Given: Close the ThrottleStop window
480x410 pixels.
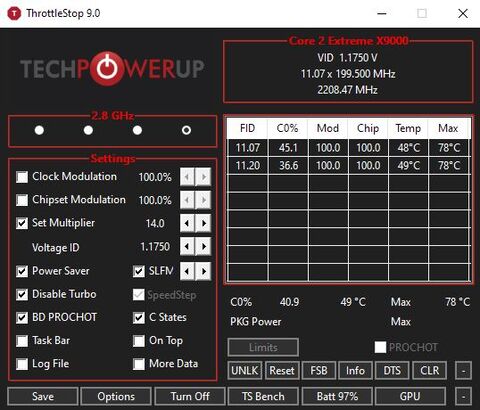Looking at the screenshot, I should point(463,14).
